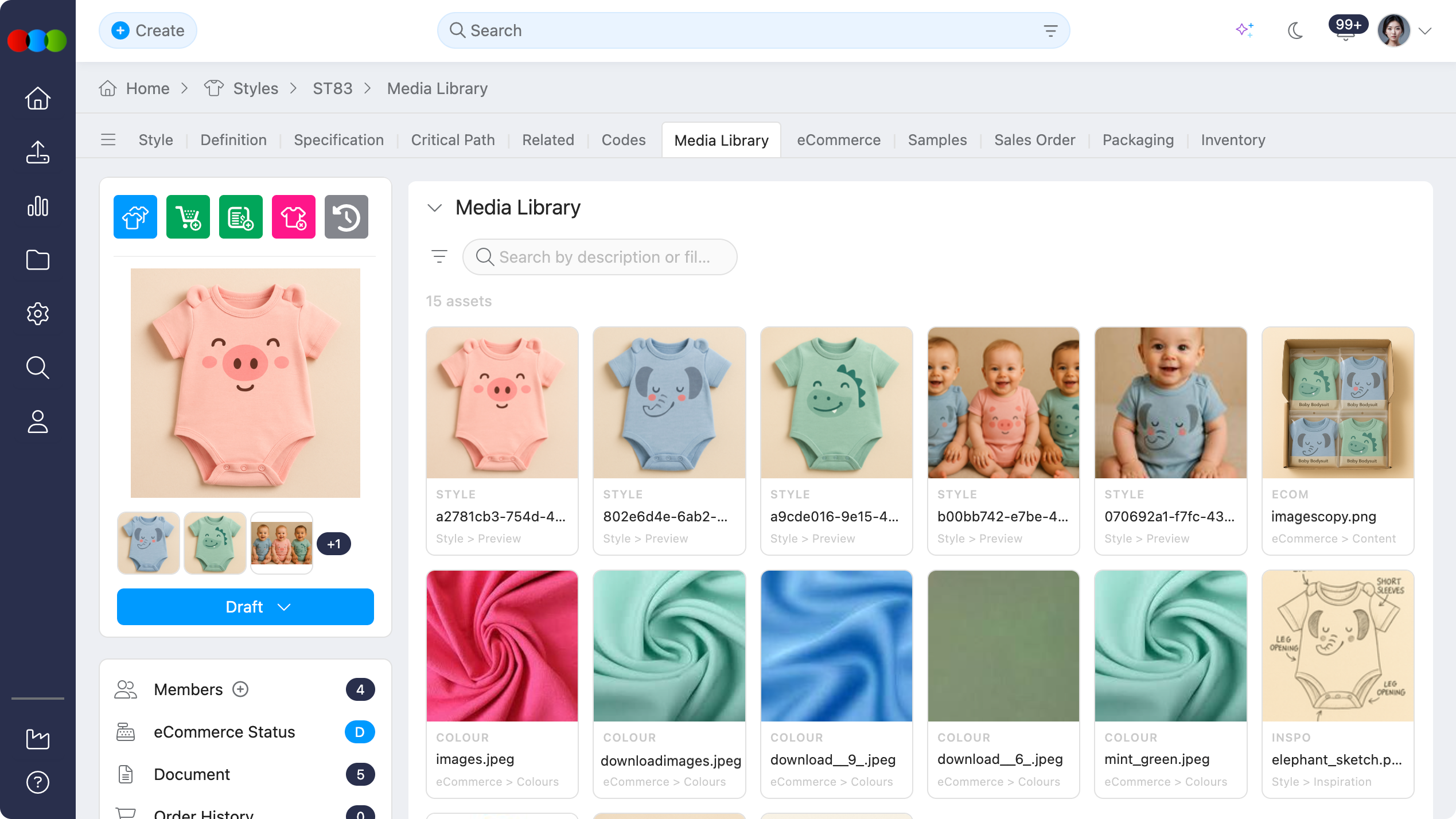Open the help question mark icon
This screenshot has height=819, width=1456.
(x=38, y=782)
